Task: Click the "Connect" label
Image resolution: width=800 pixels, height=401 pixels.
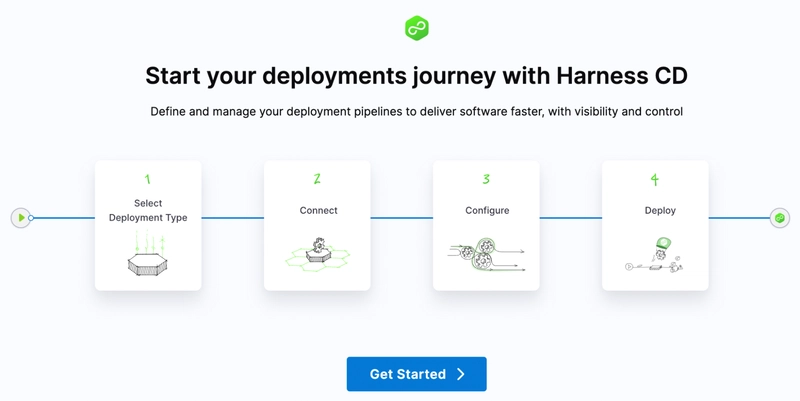Action: [318, 210]
